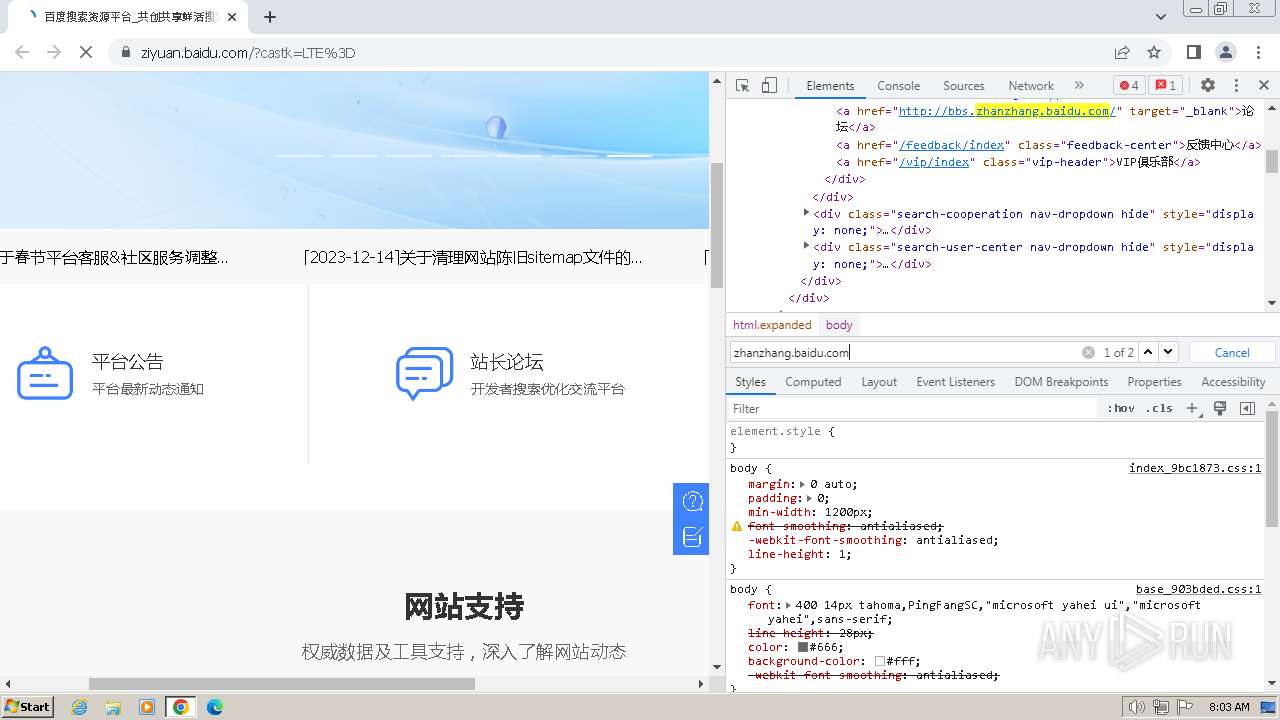The width and height of the screenshot is (1280, 720).
Task: Open the DevTools settings gear
Action: tap(1208, 85)
